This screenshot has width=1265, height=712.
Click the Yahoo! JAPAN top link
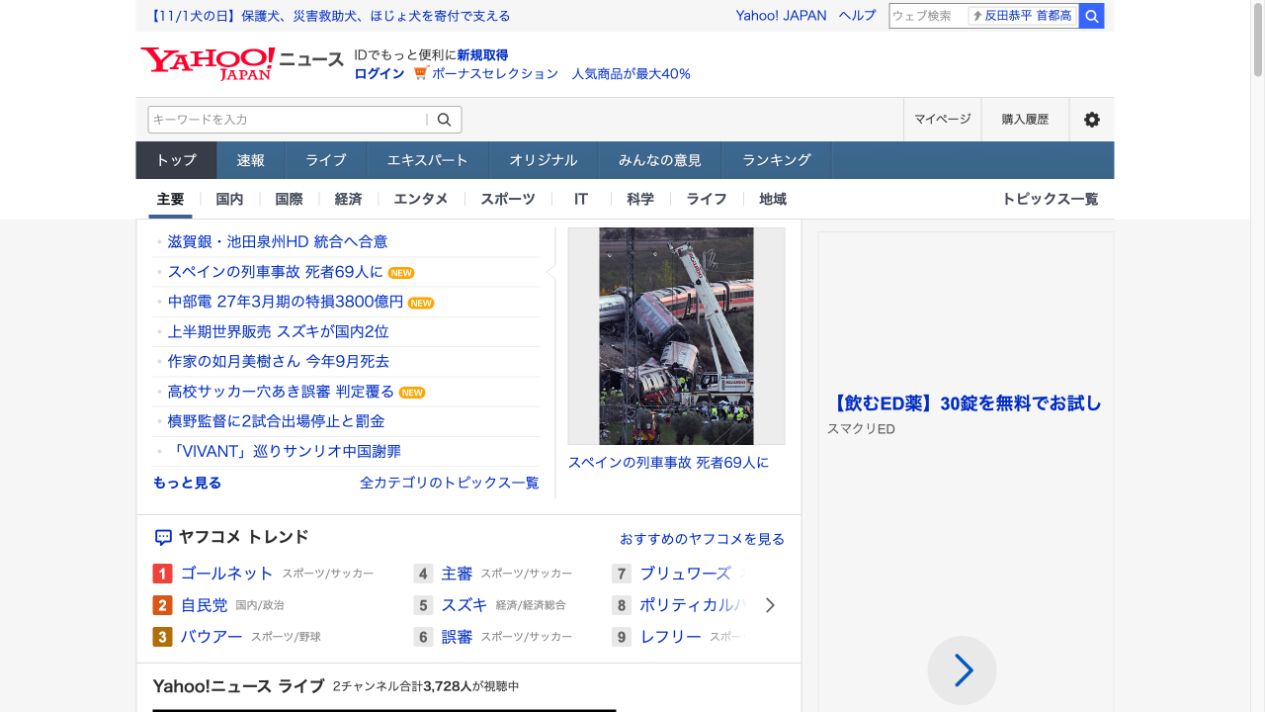[x=781, y=15]
